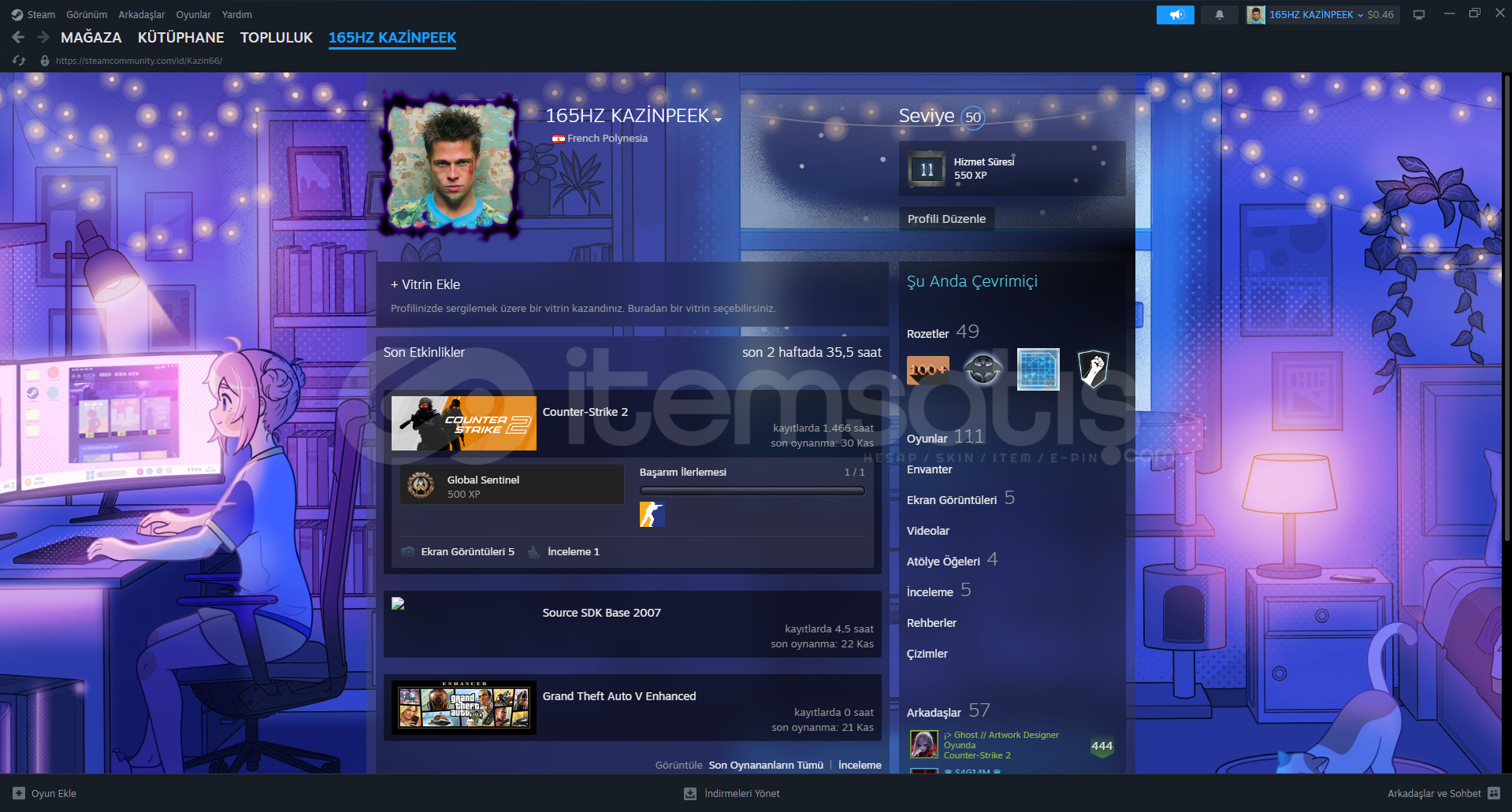
Task: Click the Başarım İlerlemesi progress bar
Action: 752,491
